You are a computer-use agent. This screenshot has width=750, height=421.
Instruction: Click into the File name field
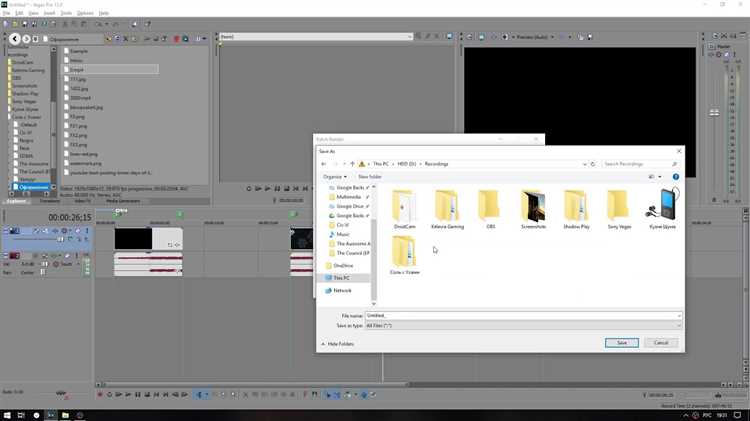[x=520, y=315]
